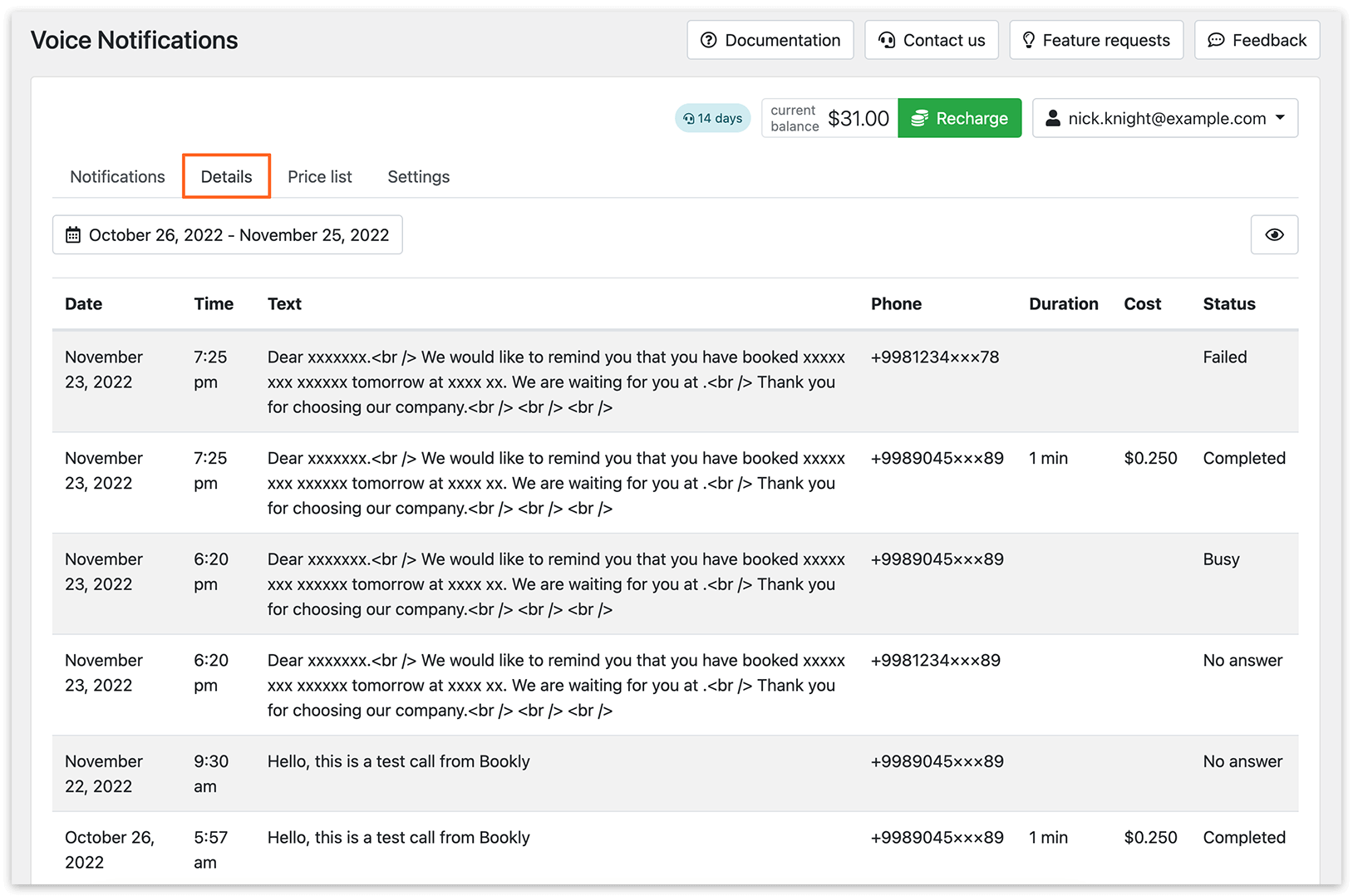Click the 14 days support badge
Screen dimensions: 1353x896
point(713,118)
